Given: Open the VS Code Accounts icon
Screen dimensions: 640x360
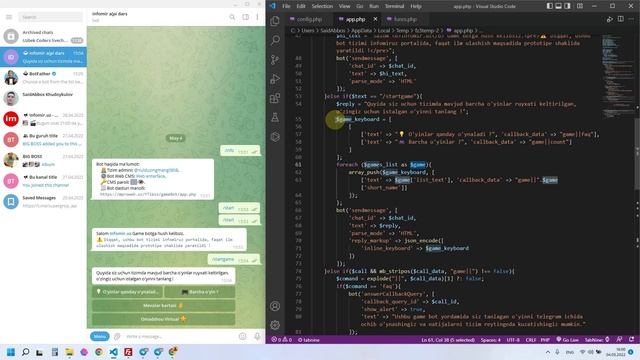Looking at the screenshot, I should (x=275, y=306).
